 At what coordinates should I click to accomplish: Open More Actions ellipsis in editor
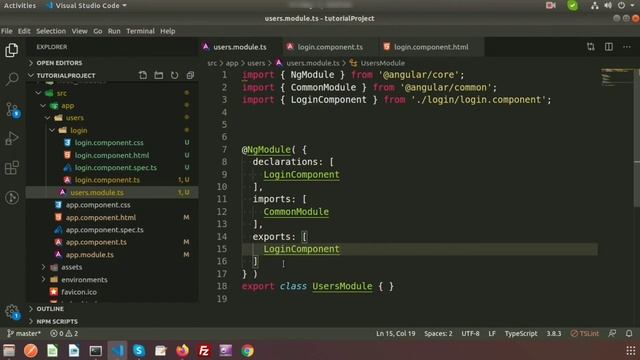point(627,47)
